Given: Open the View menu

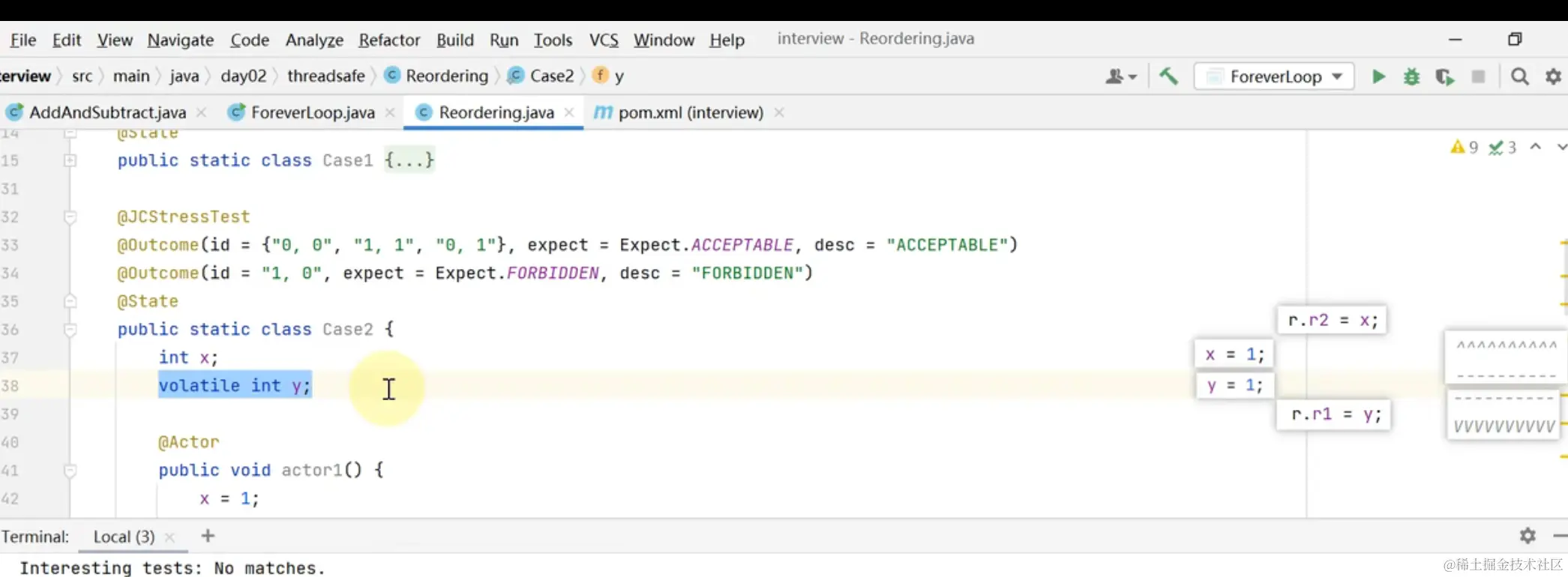Looking at the screenshot, I should coord(115,40).
